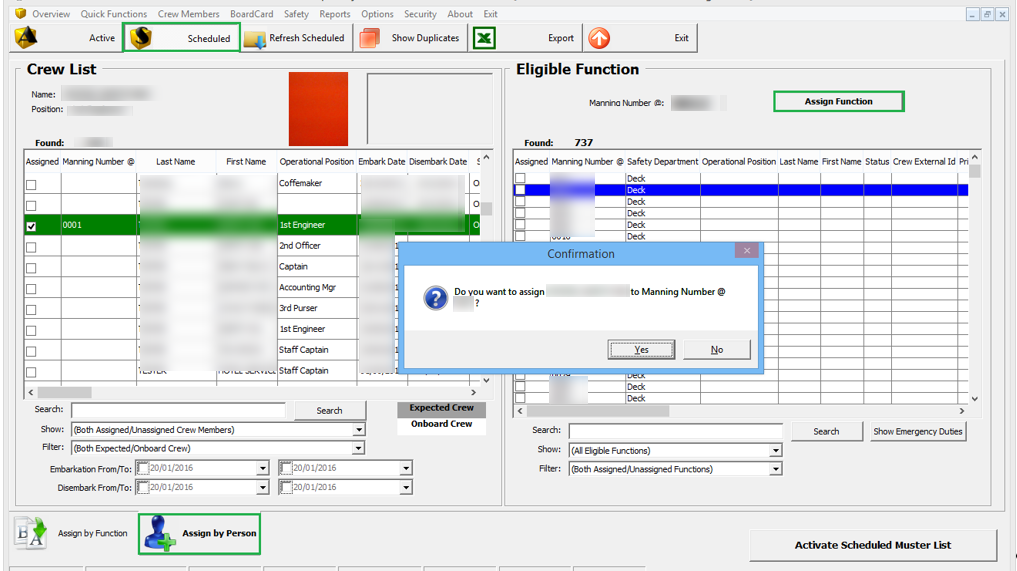1017x571 pixels.
Task: Click Activate Scheduled Muster List
Action: [x=872, y=545]
